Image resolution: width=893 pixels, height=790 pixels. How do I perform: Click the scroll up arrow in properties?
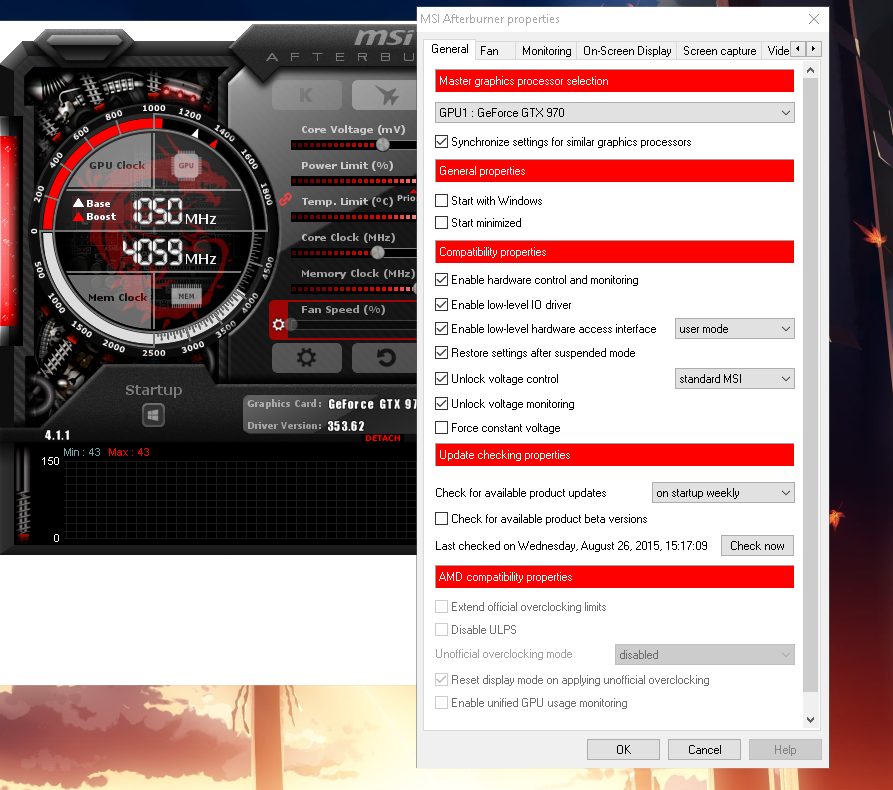pos(810,71)
